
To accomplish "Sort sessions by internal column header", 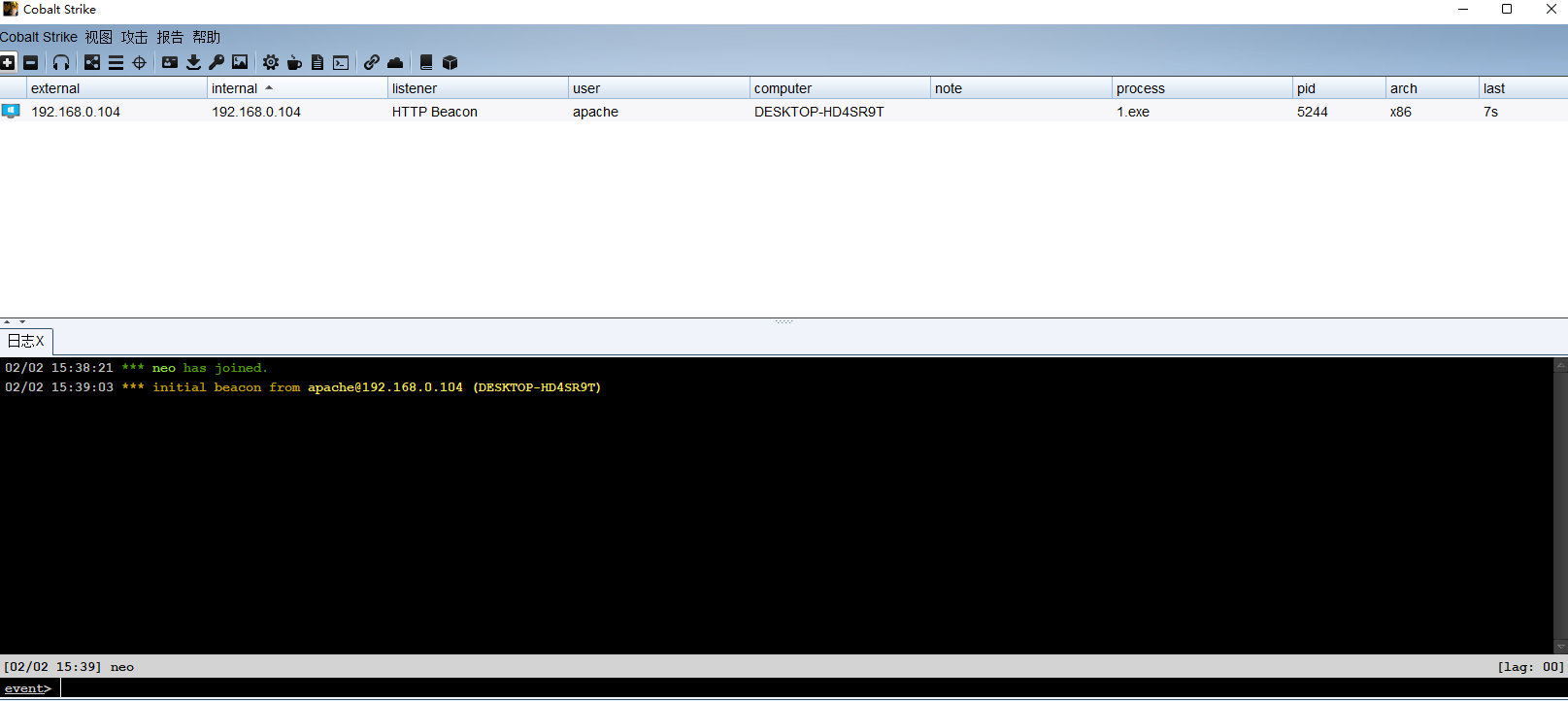I will pyautogui.click(x=297, y=88).
